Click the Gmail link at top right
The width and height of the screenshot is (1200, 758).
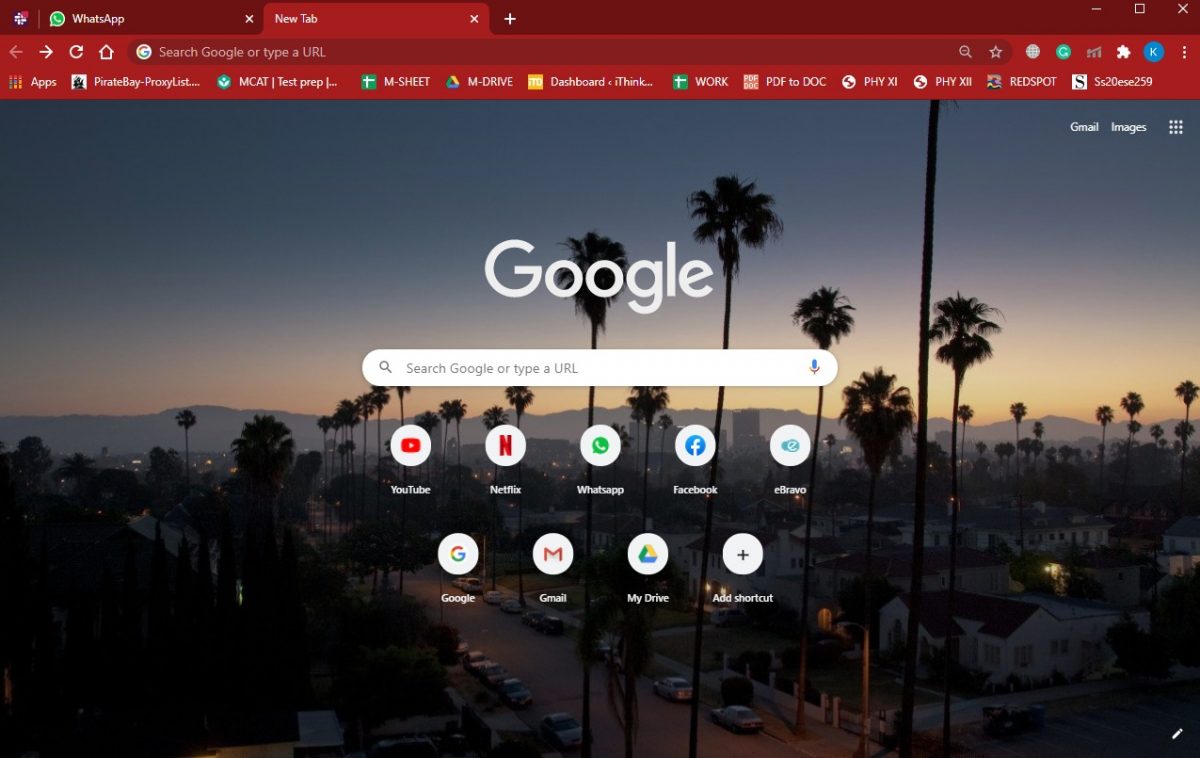(1084, 127)
